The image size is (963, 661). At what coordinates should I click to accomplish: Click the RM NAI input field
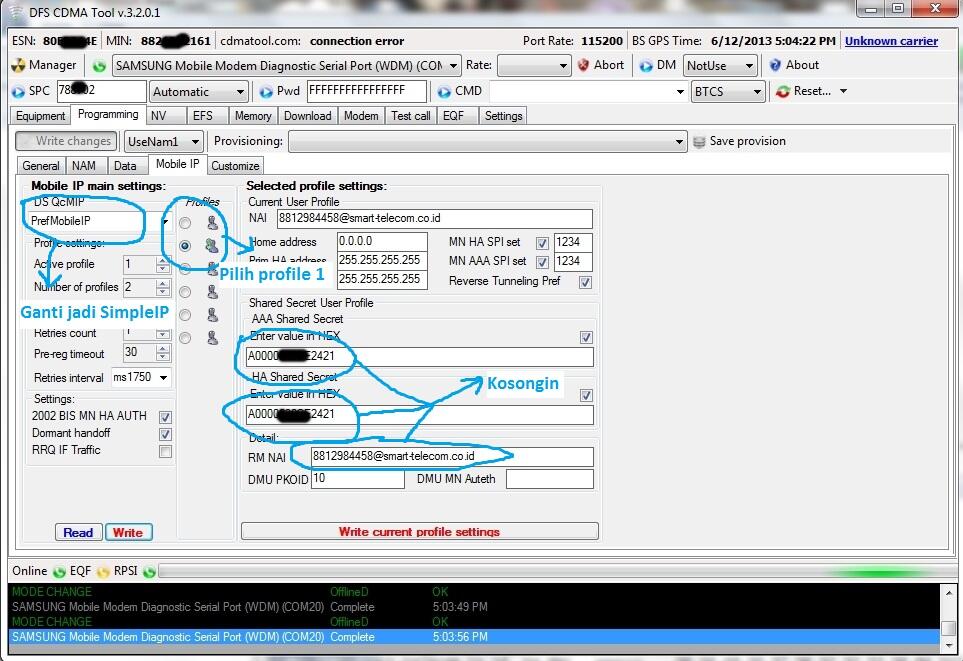[453, 456]
